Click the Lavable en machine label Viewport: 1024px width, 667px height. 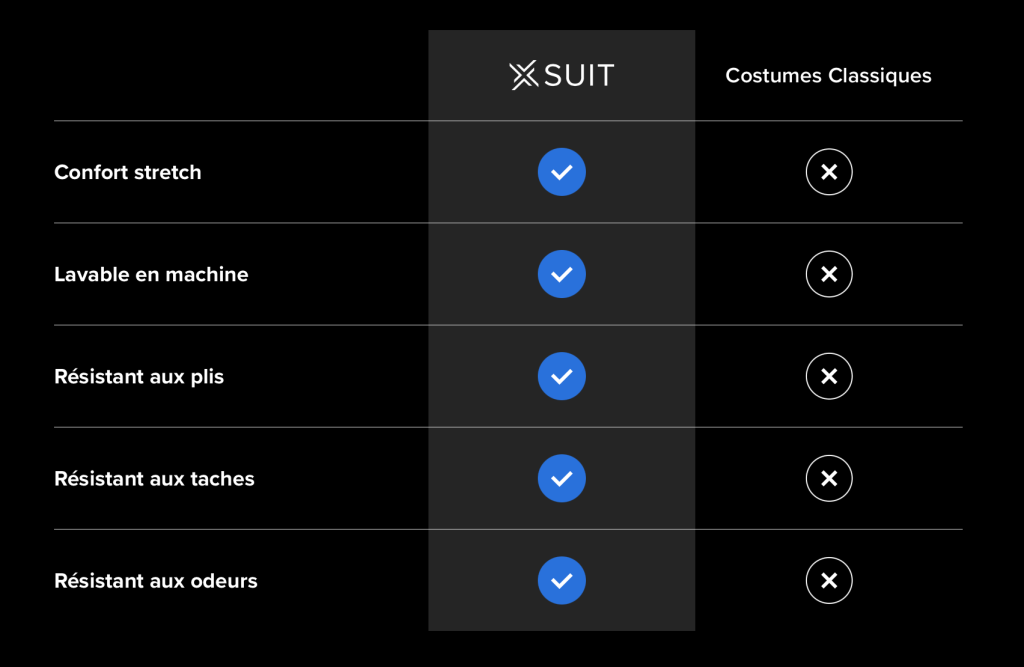(x=151, y=274)
